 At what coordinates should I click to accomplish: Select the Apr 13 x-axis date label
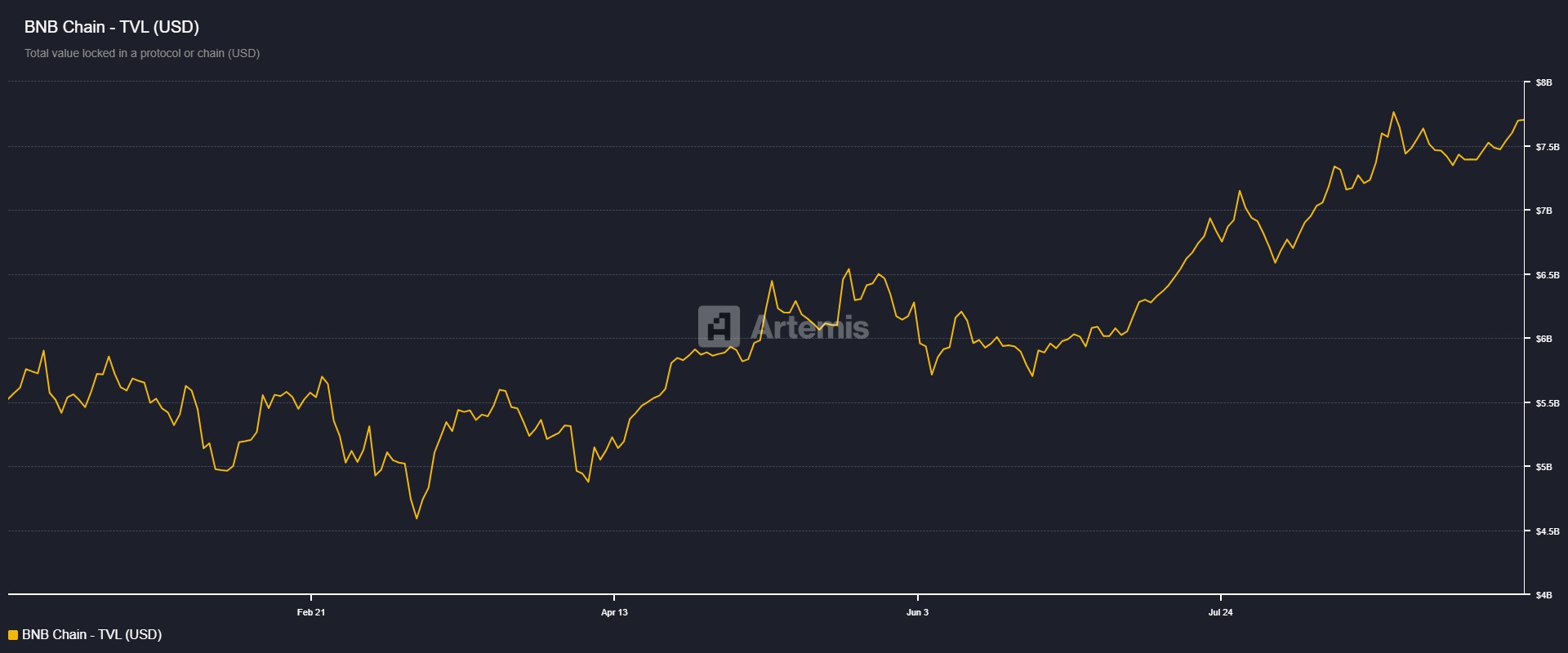click(614, 612)
